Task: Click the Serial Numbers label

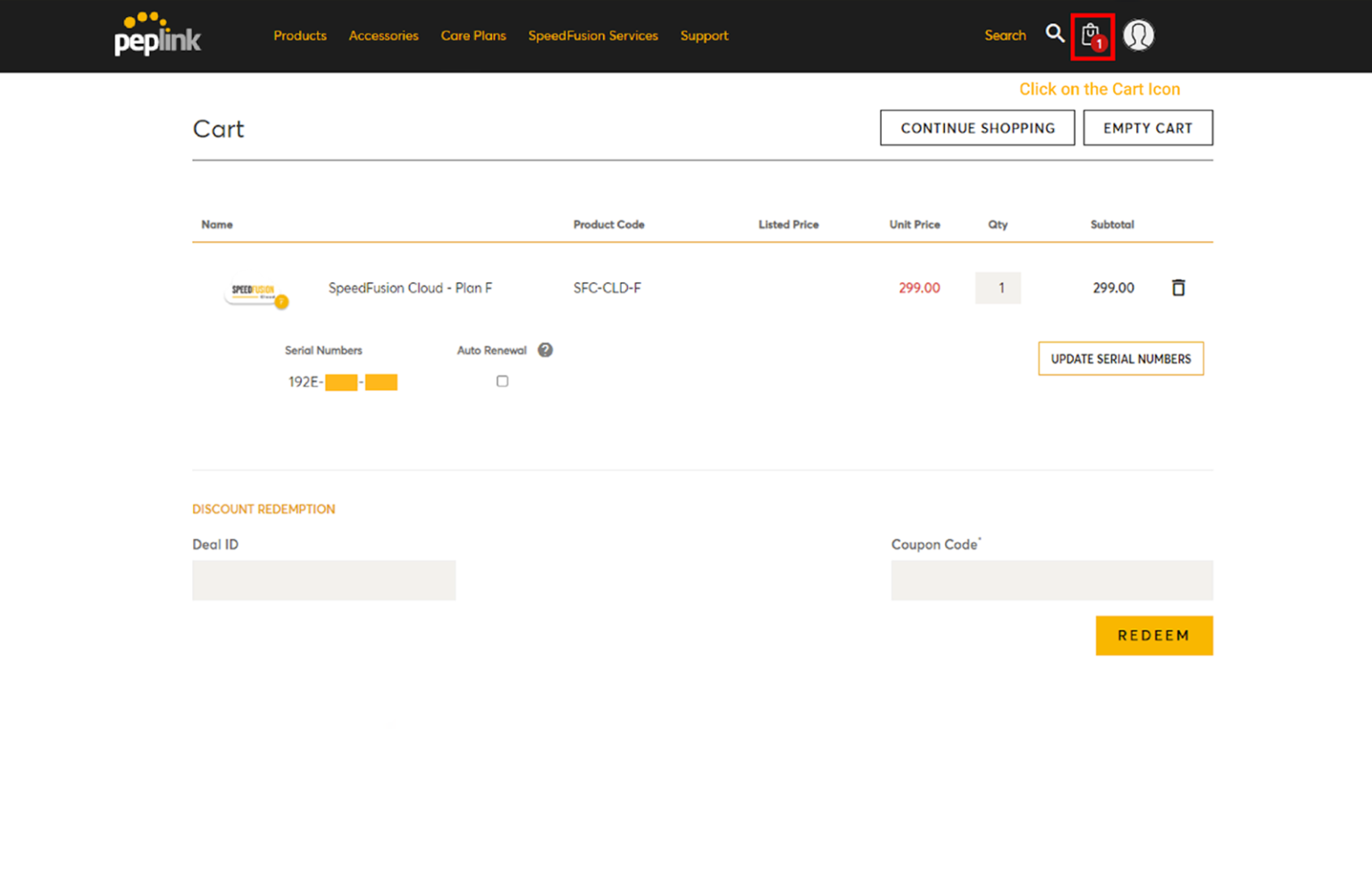Action: pos(323,350)
